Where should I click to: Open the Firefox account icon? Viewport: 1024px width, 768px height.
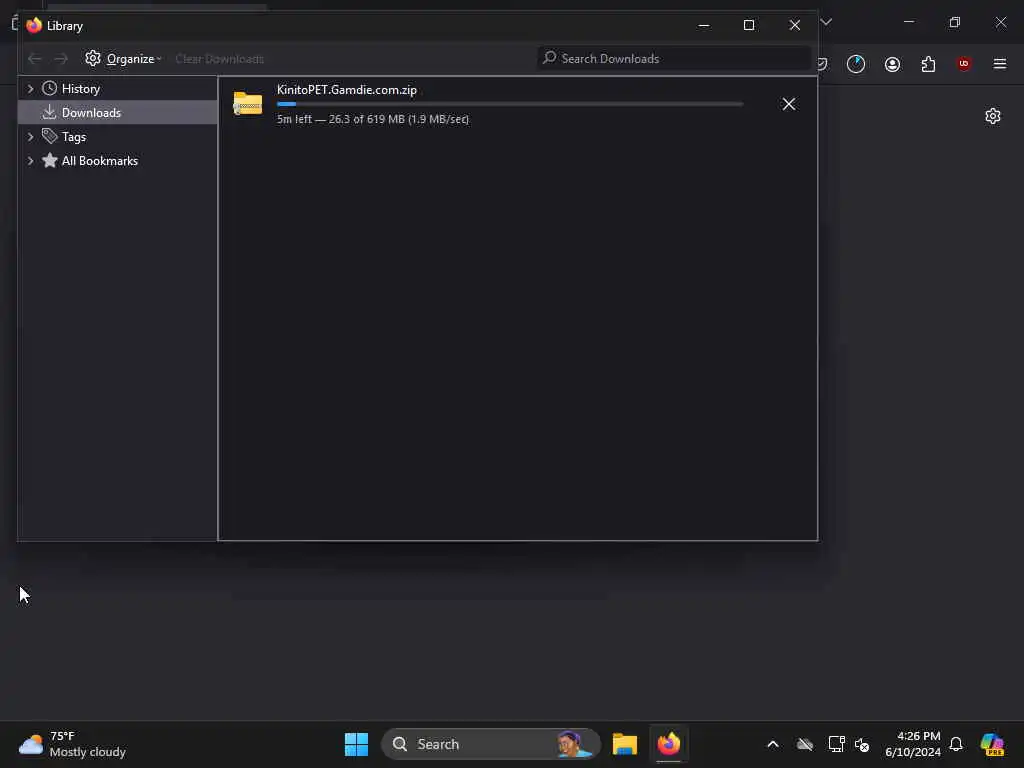pyautogui.click(x=892, y=64)
